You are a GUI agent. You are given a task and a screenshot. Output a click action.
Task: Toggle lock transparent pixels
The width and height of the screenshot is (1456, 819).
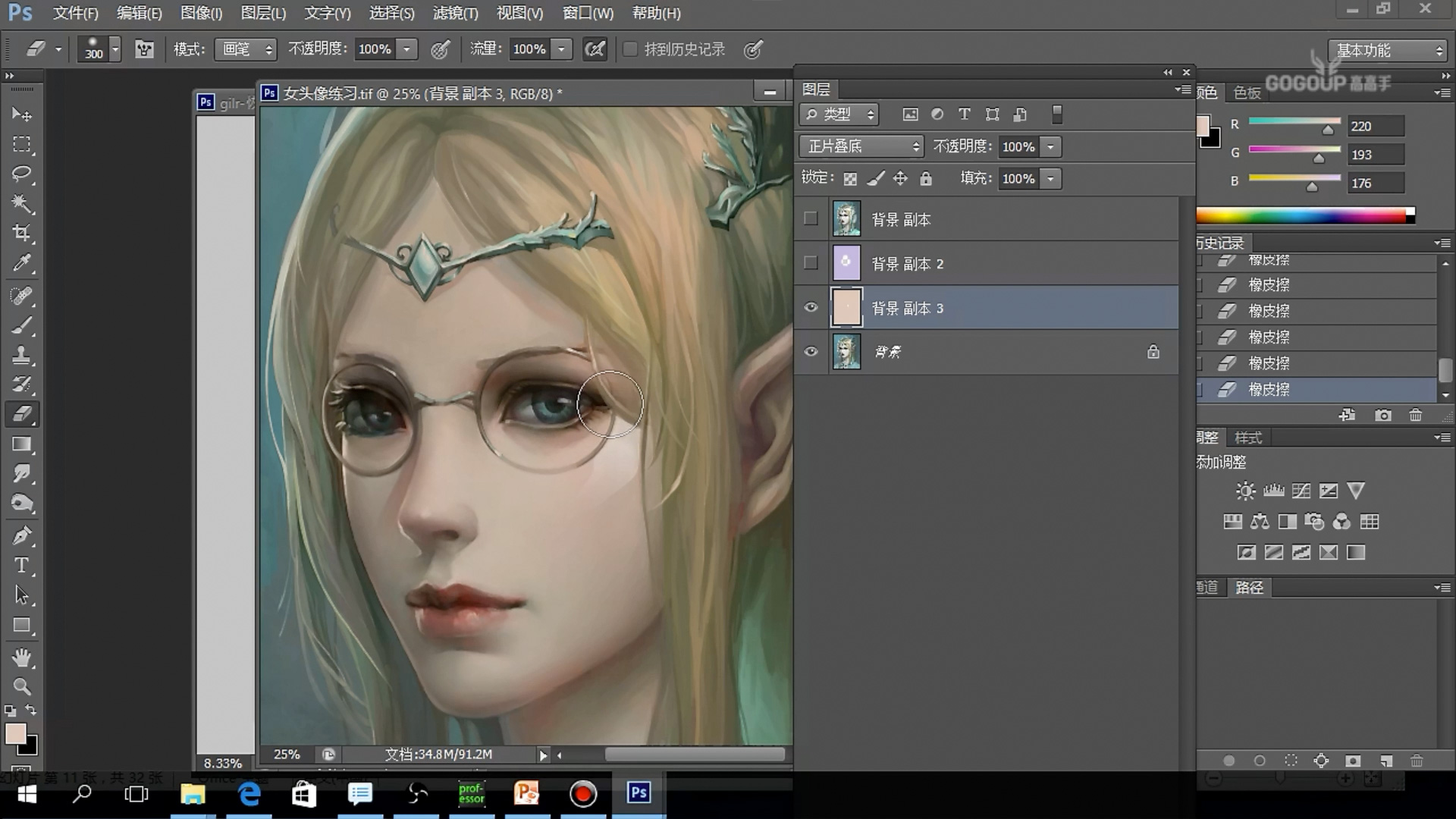850,179
